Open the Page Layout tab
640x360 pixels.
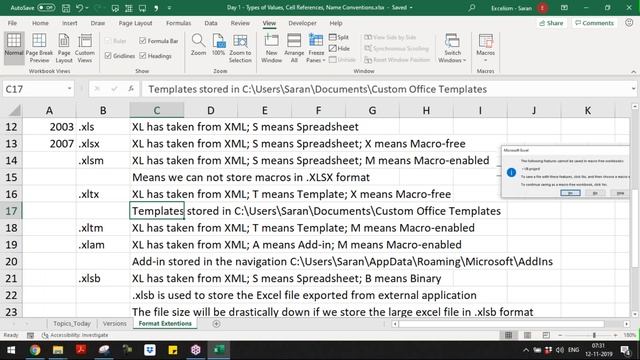click(135, 23)
